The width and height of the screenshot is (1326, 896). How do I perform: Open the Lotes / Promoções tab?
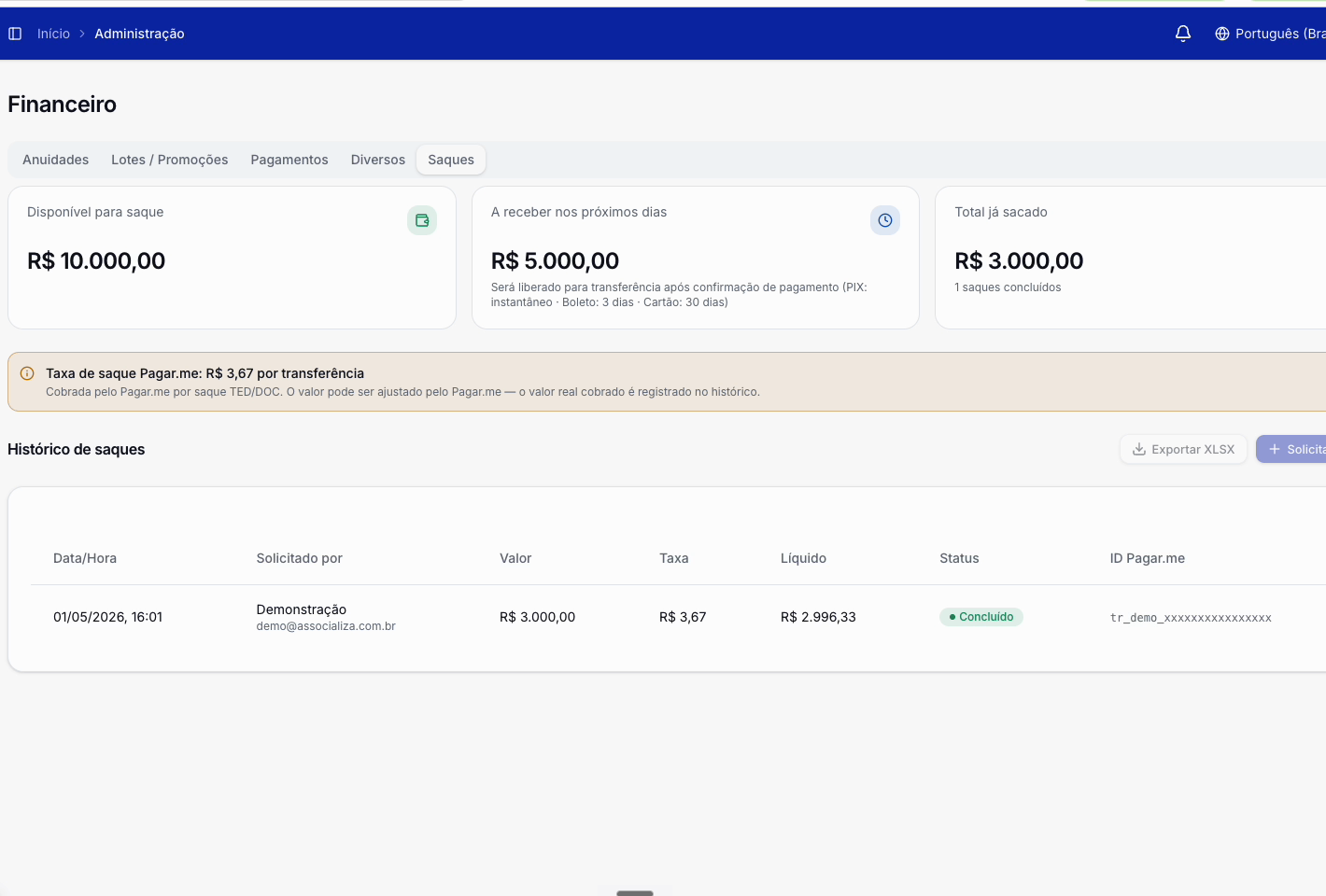click(x=170, y=160)
